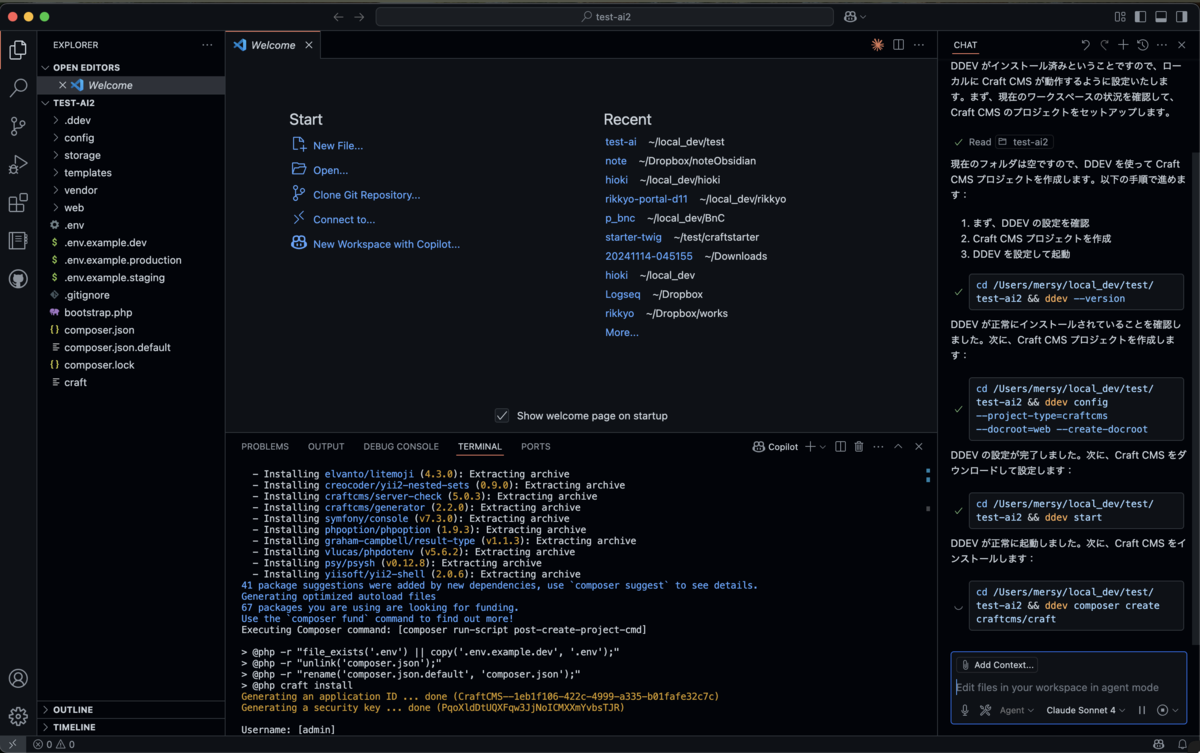Uncheck Show welcome page on startup

[502, 415]
